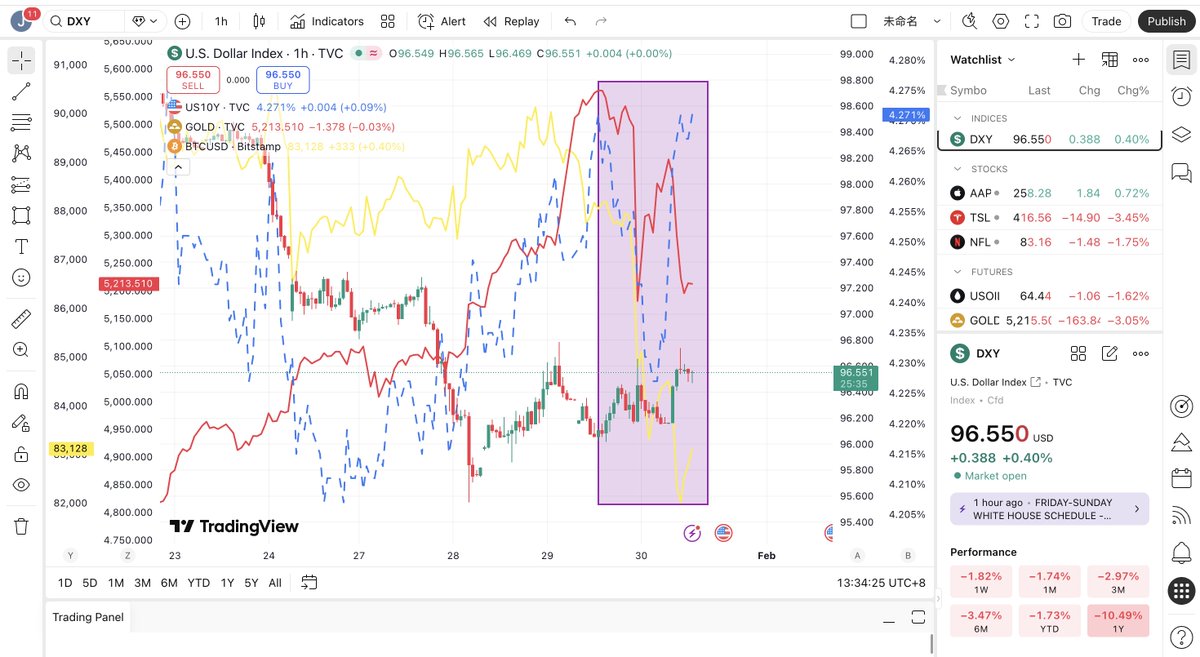The height and width of the screenshot is (657, 1200).
Task: Collapse the indicator legend chevron
Action: (x=178, y=167)
